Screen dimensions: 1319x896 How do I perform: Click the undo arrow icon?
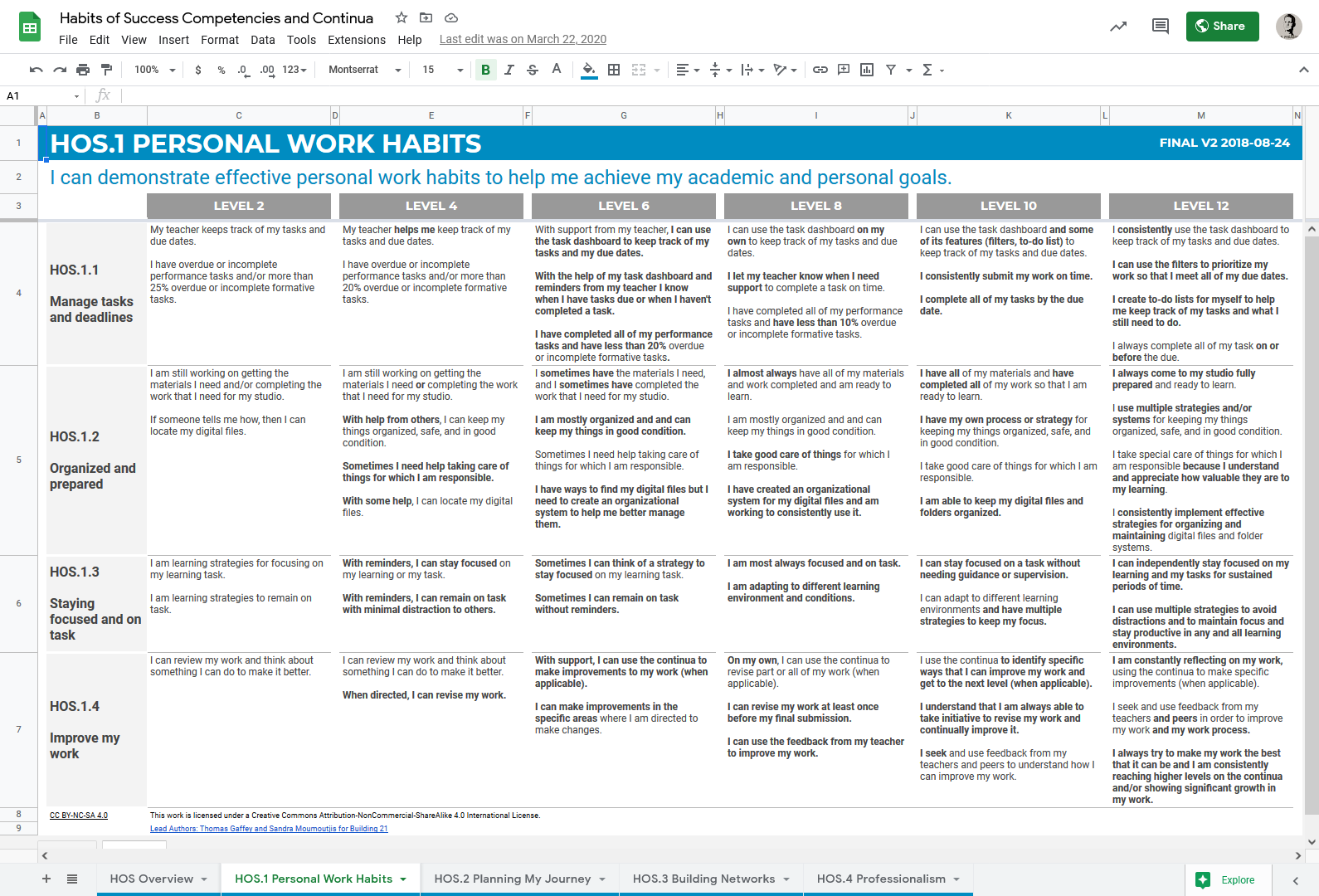point(36,70)
